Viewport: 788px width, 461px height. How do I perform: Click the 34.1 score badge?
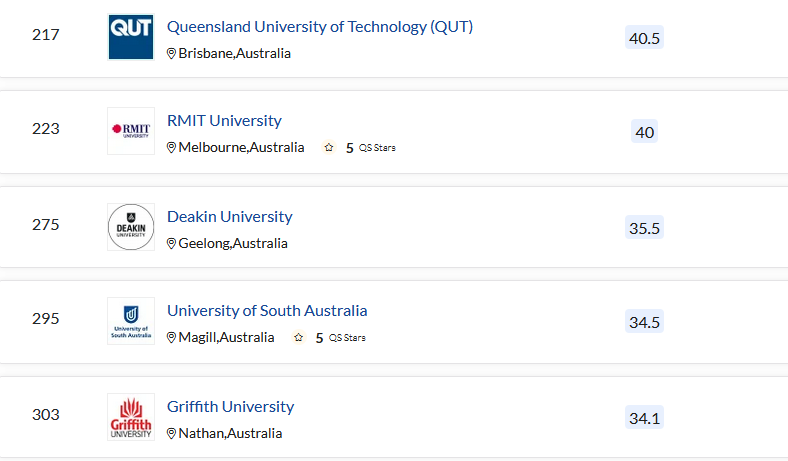tap(644, 418)
